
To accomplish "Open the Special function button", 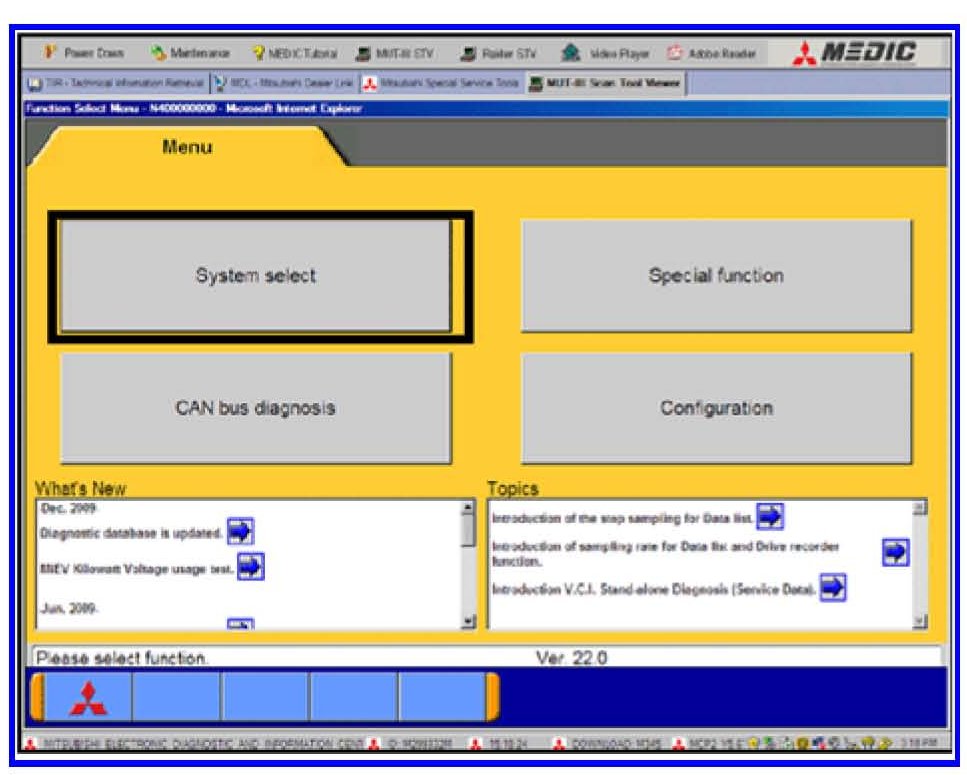I will pyautogui.click(x=716, y=276).
